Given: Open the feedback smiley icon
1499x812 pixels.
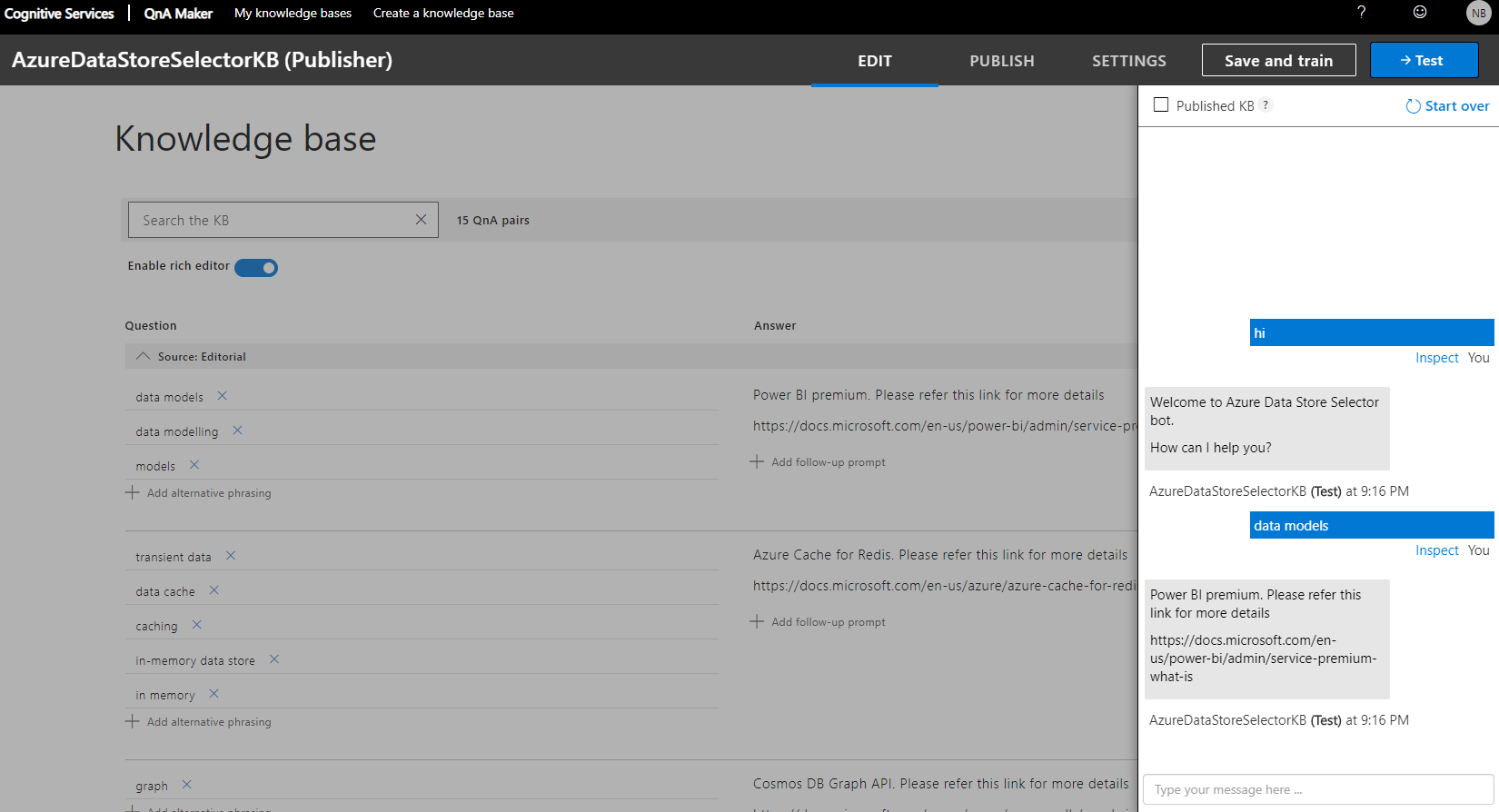Looking at the screenshot, I should point(1420,12).
